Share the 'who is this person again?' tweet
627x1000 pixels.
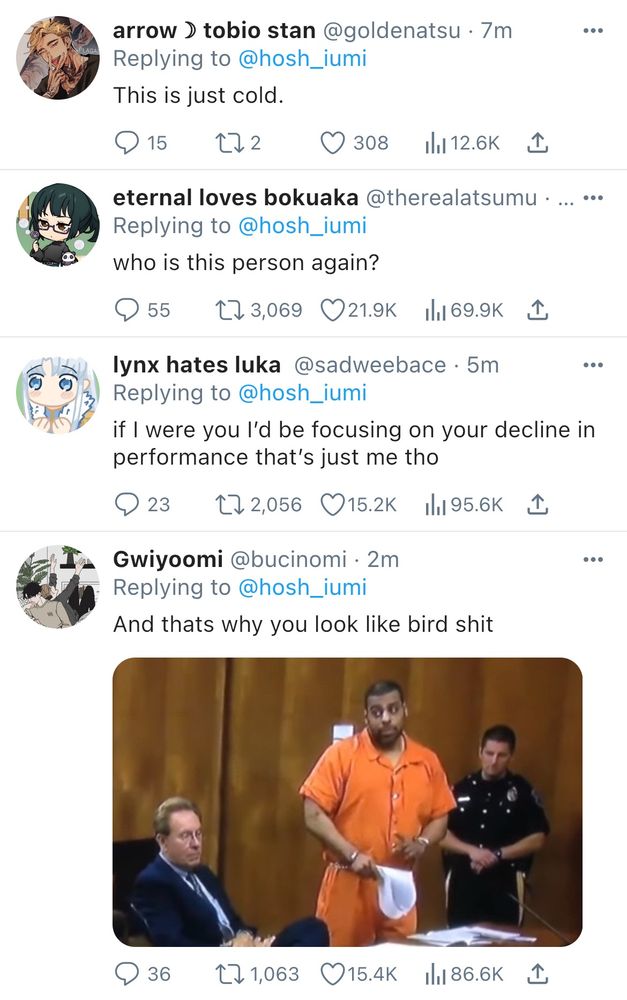coord(537,310)
